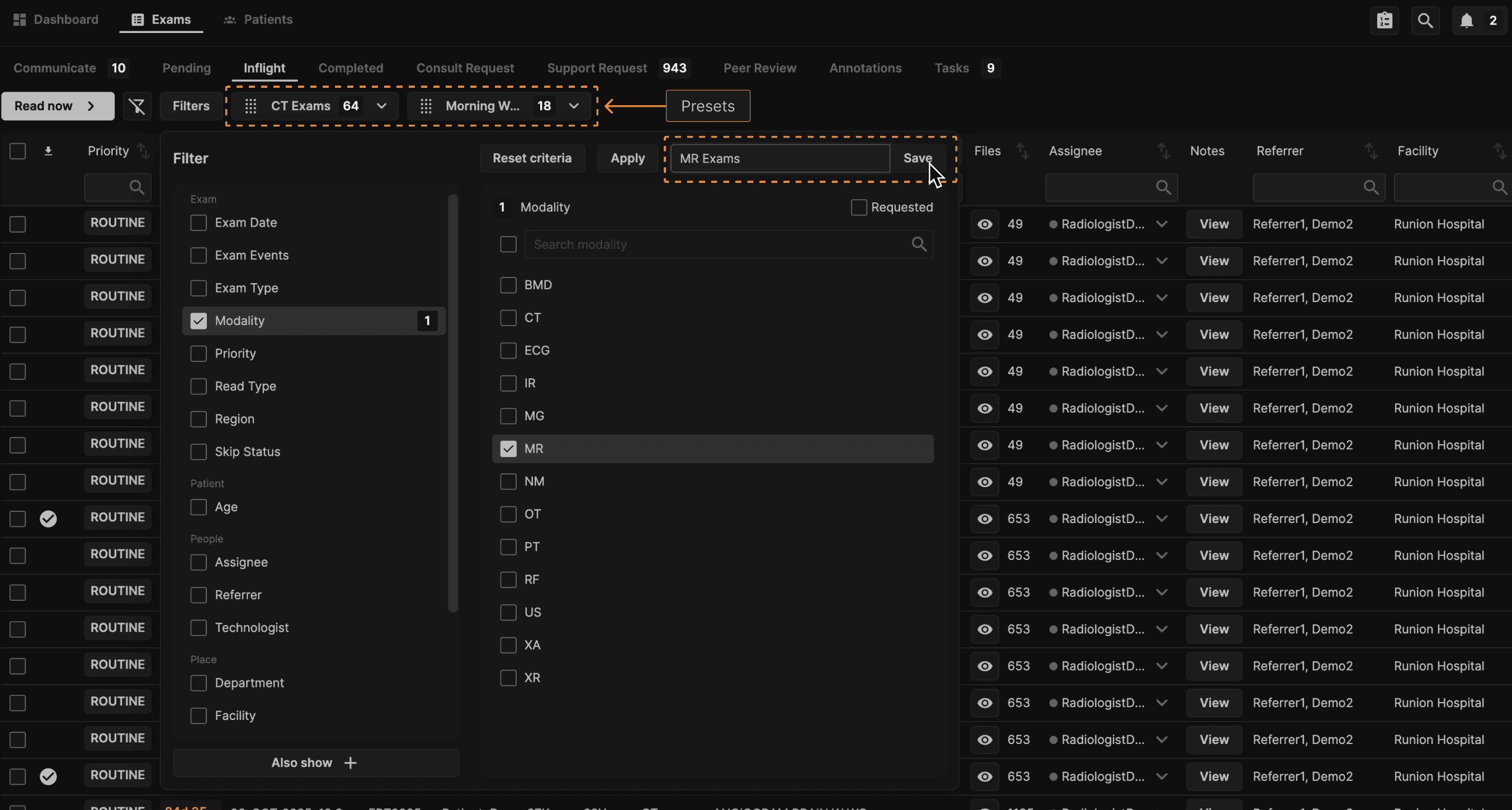
Task: Click the MR Exams preset name field
Action: pyautogui.click(x=779, y=159)
